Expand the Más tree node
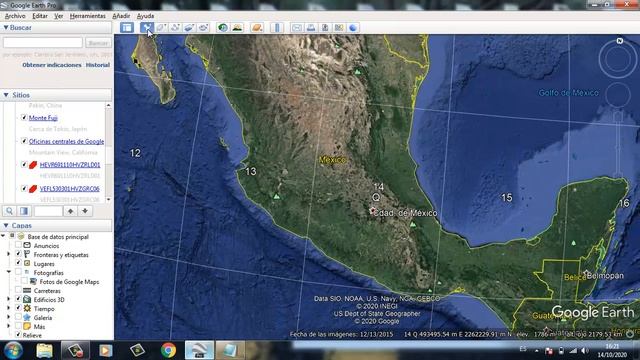This screenshot has height=360, width=640. coord(9,326)
